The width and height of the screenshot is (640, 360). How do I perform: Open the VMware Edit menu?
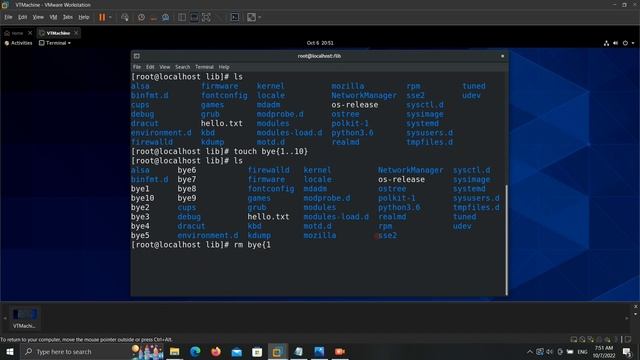pyautogui.click(x=22, y=17)
